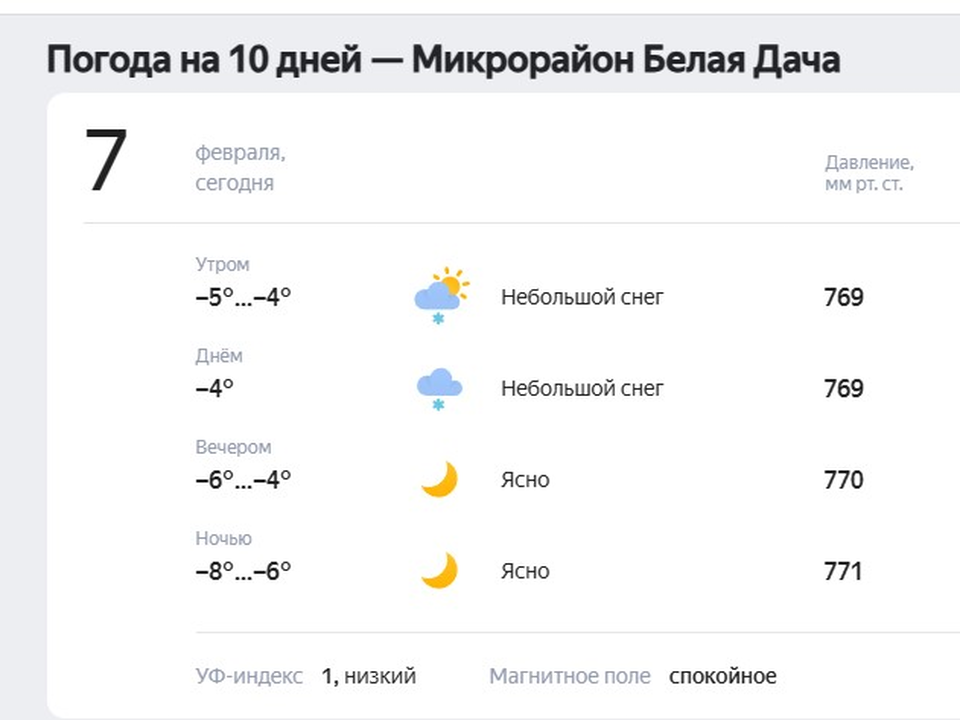Click the УФ-индекс label
960x720 pixels.
coord(249,676)
